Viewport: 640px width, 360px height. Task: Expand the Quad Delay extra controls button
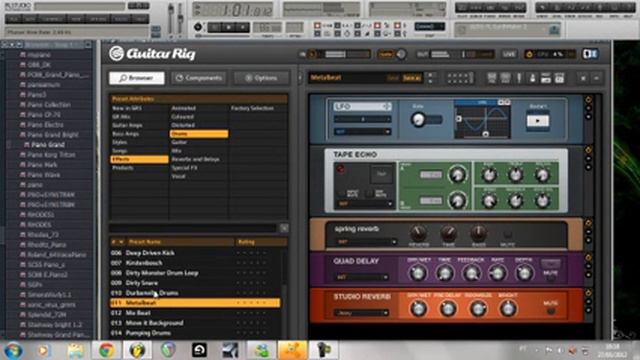tap(551, 263)
